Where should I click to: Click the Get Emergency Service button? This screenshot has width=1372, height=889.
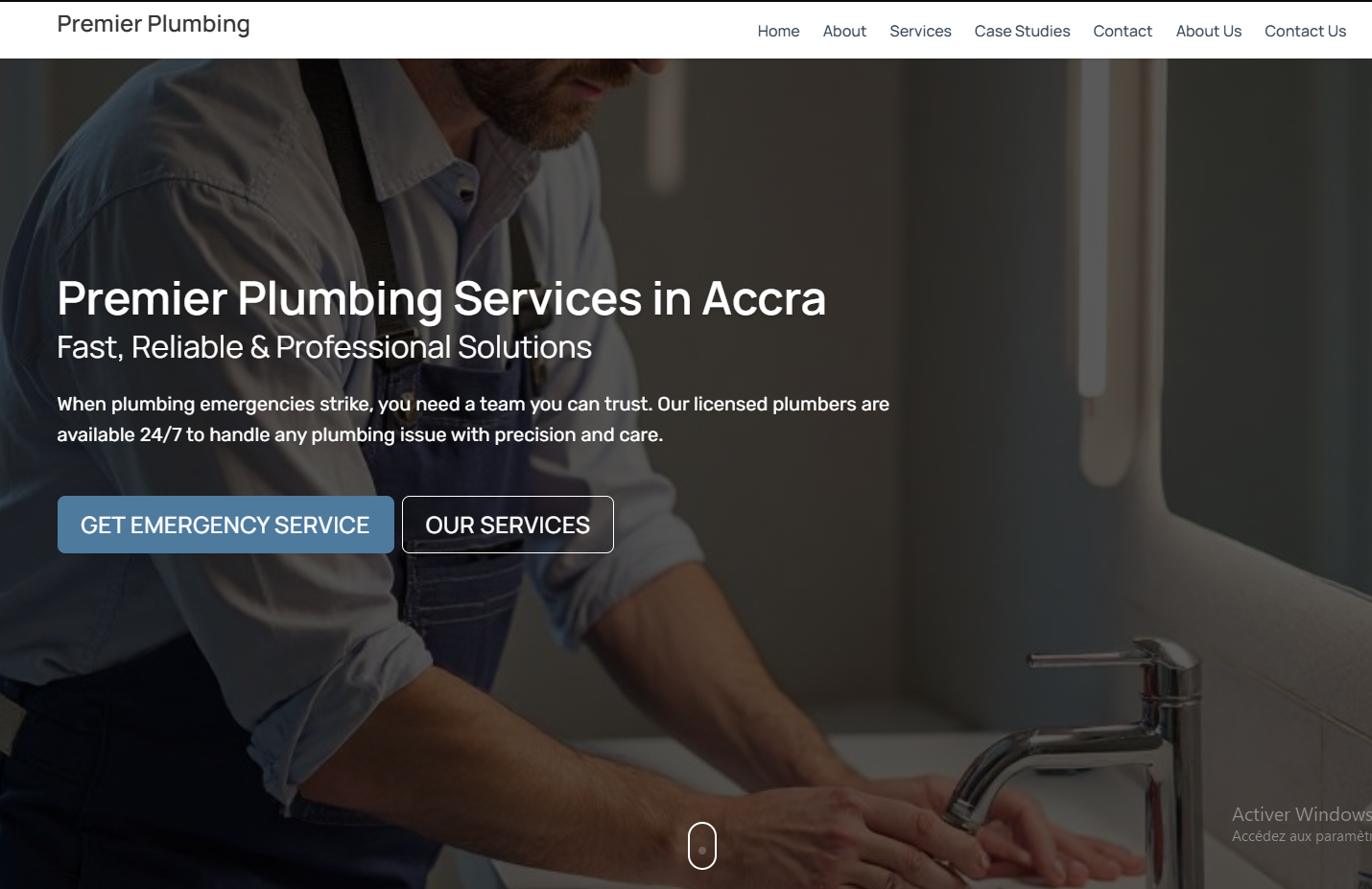pyautogui.click(x=225, y=525)
